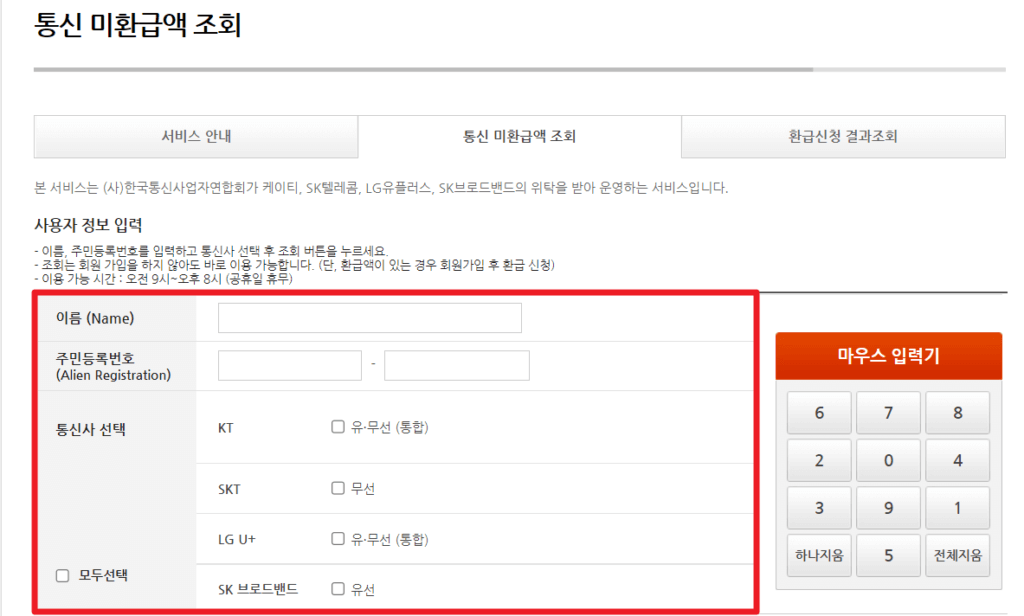The image size is (1024, 616).
Task: Switch to the 서비스 안내 tab
Action: pyautogui.click(x=196, y=137)
